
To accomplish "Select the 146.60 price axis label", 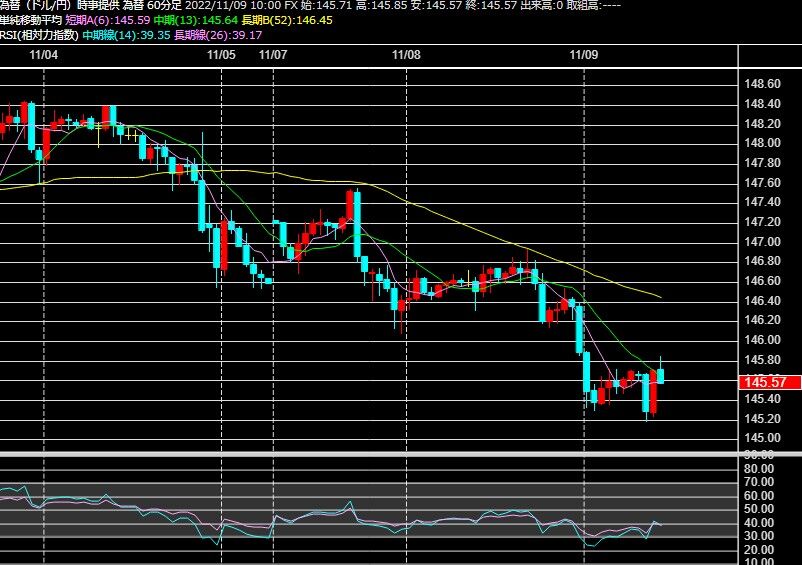I will tap(762, 281).
